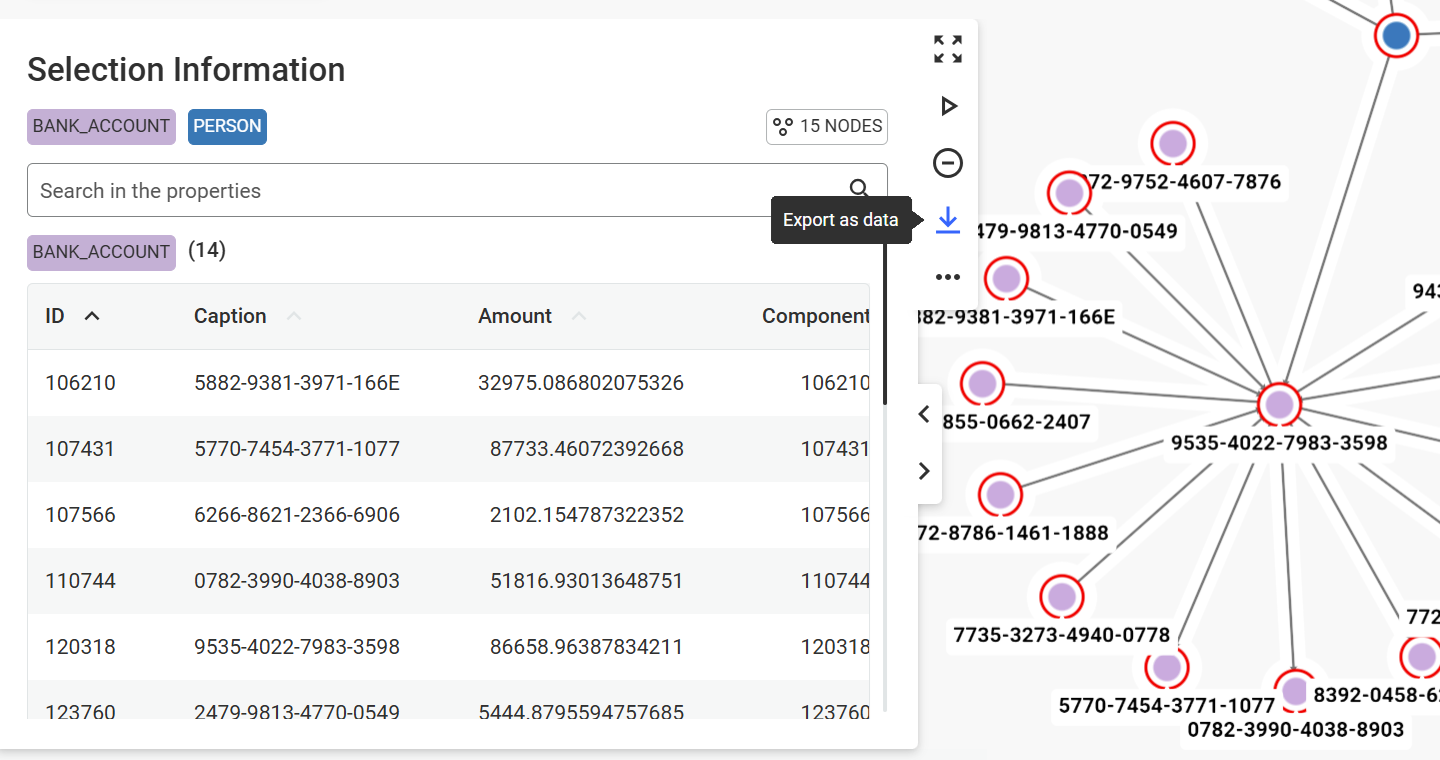Click the table's vertical scrollbar
This screenshot has width=1440, height=760.
[x=884, y=320]
